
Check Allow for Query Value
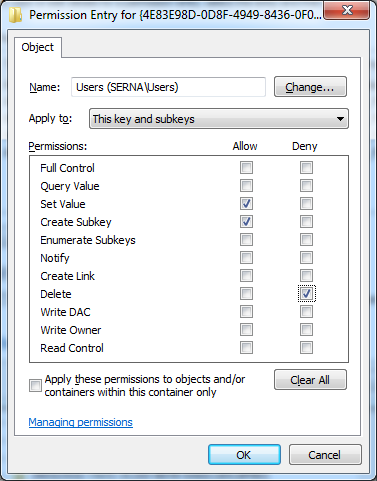pos(246,186)
